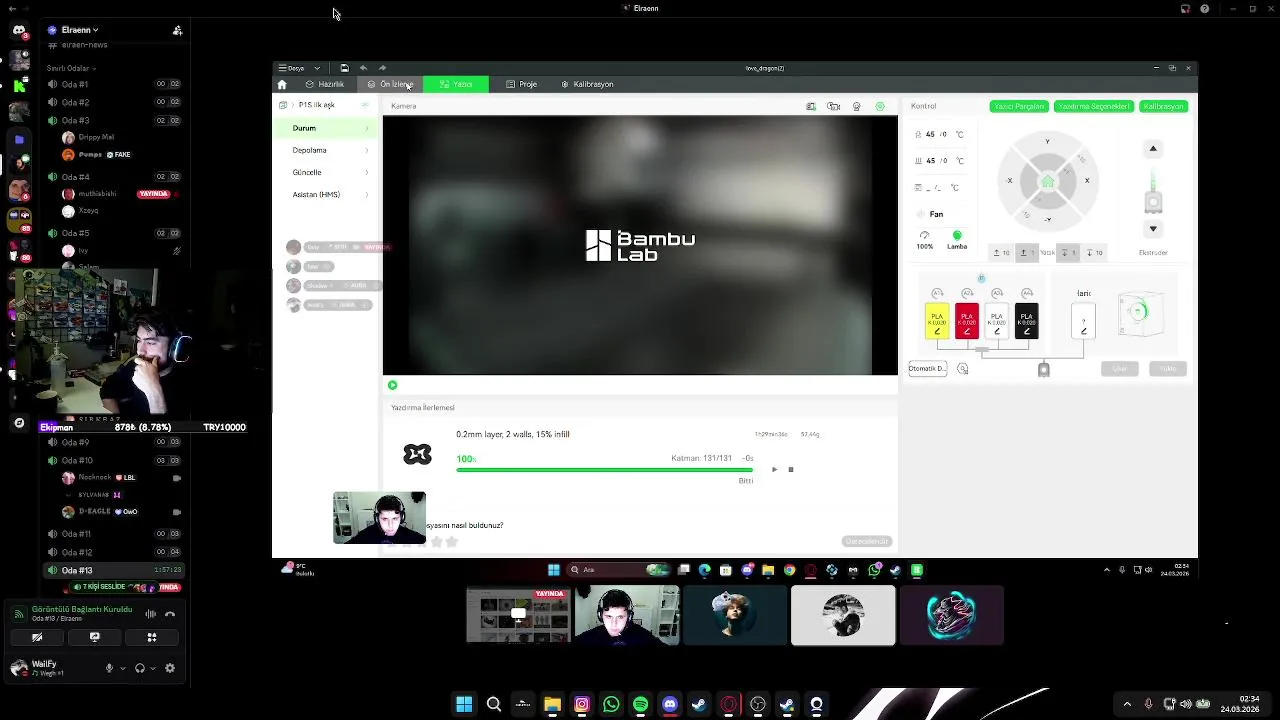The height and width of the screenshot is (720, 1280).
Task: Click the Yükle load button
Action: 1168,369
